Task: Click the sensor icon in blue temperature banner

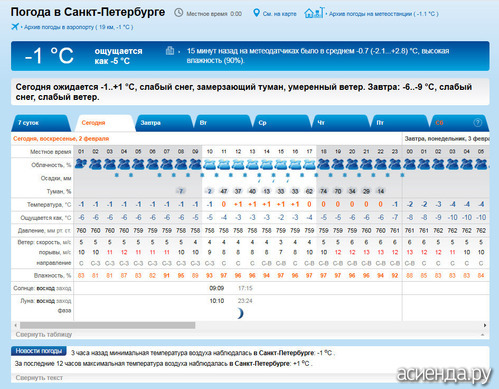Action: click(x=170, y=50)
